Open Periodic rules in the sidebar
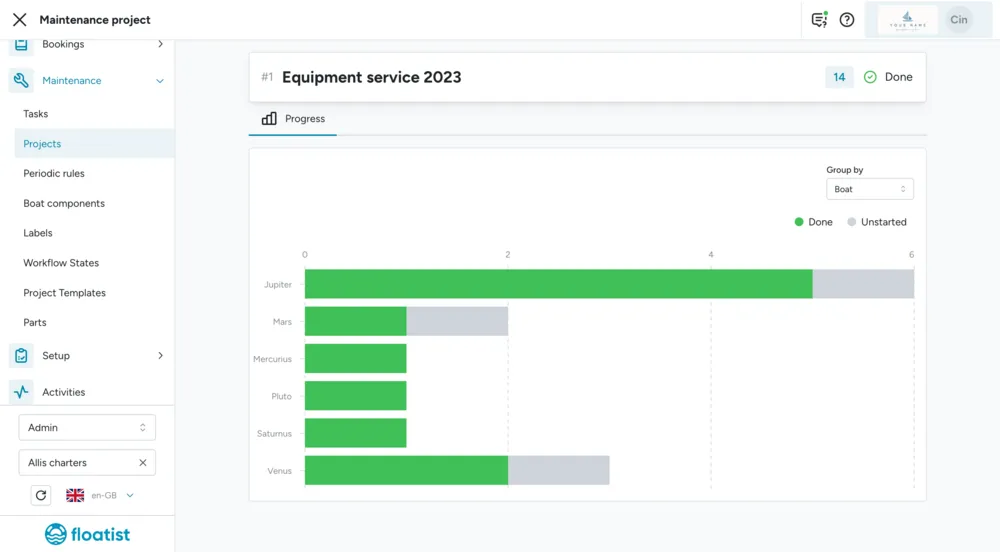 coord(54,173)
